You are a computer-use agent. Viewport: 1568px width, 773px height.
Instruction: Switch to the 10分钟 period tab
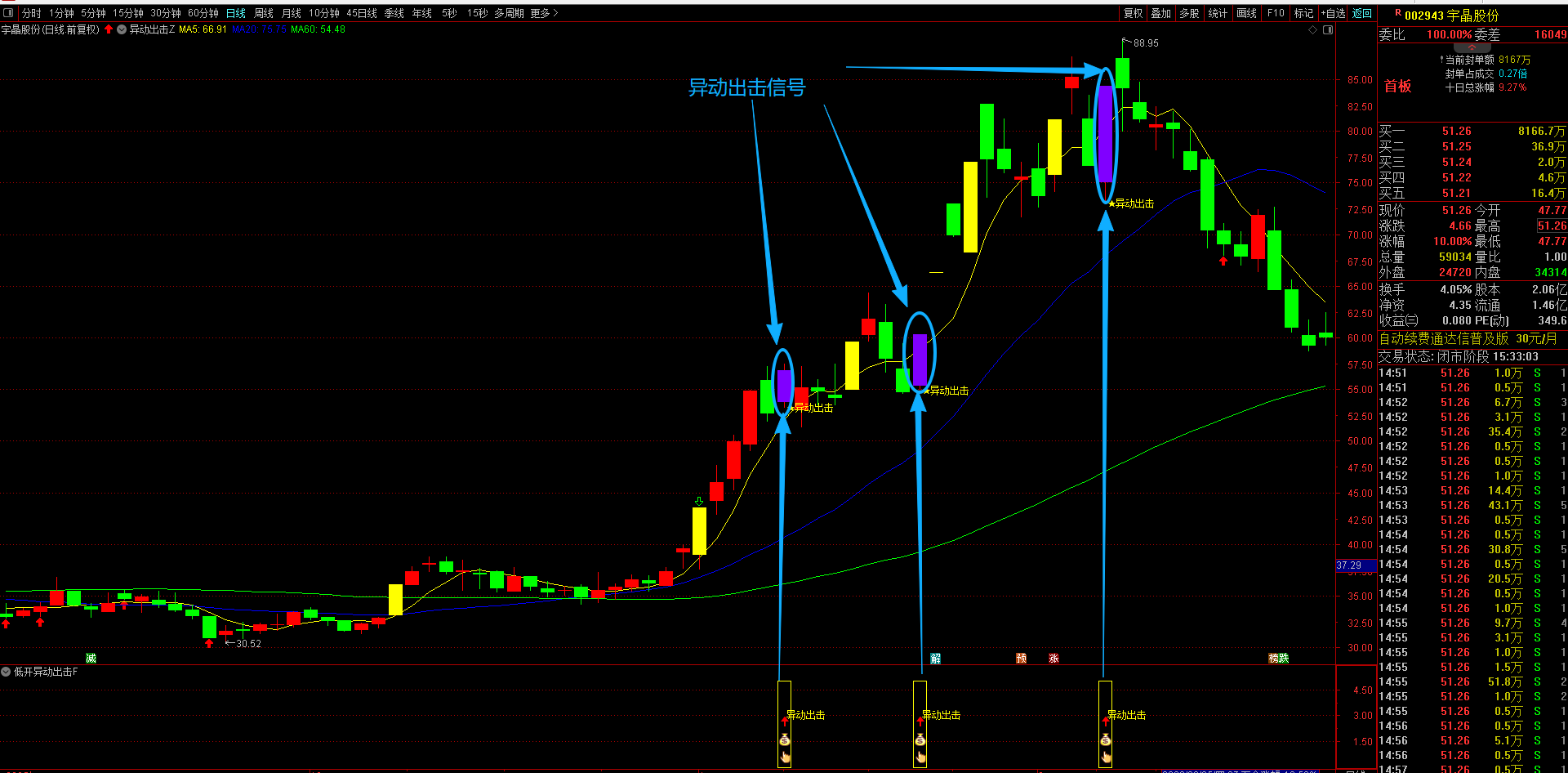(x=324, y=13)
